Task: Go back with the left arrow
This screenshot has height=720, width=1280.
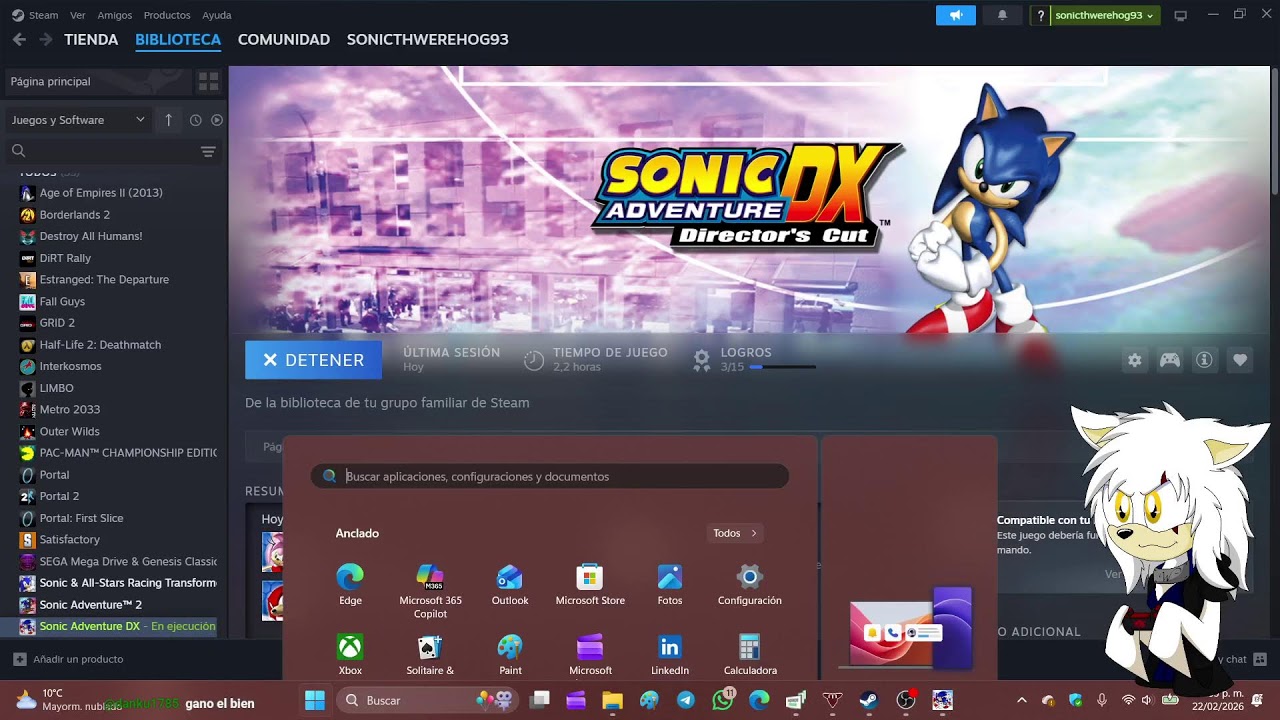Action: click(x=19, y=40)
